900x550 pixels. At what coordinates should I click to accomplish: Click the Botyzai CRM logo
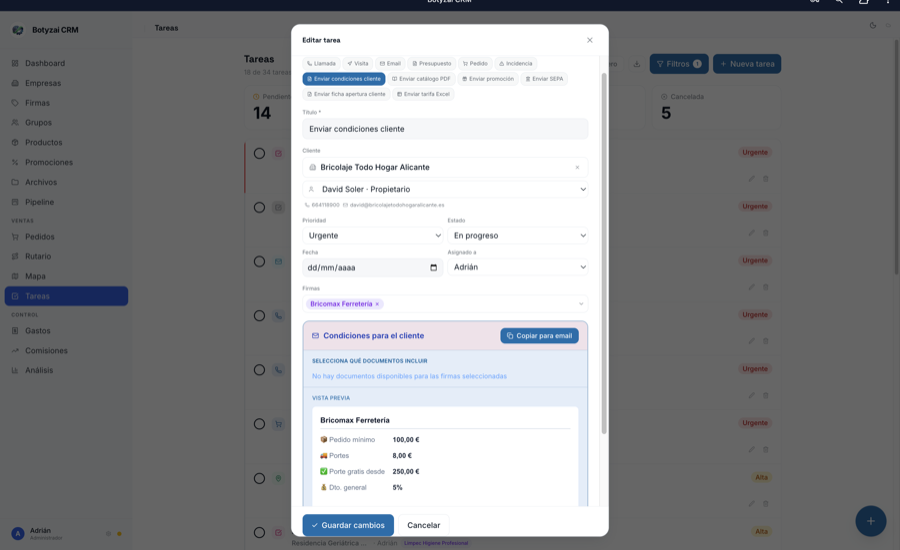pyautogui.click(x=18, y=30)
